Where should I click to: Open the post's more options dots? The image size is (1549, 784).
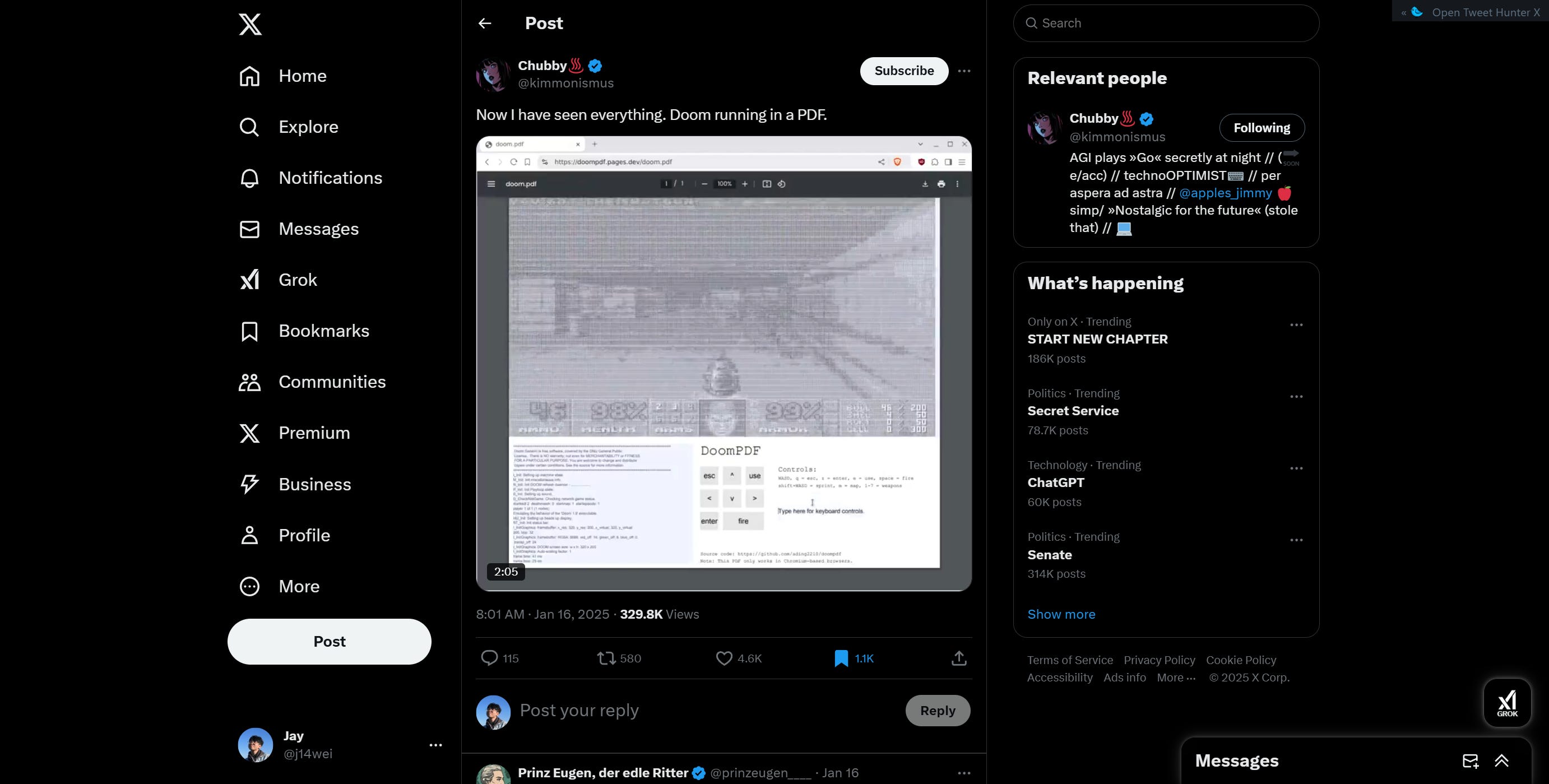pyautogui.click(x=964, y=71)
